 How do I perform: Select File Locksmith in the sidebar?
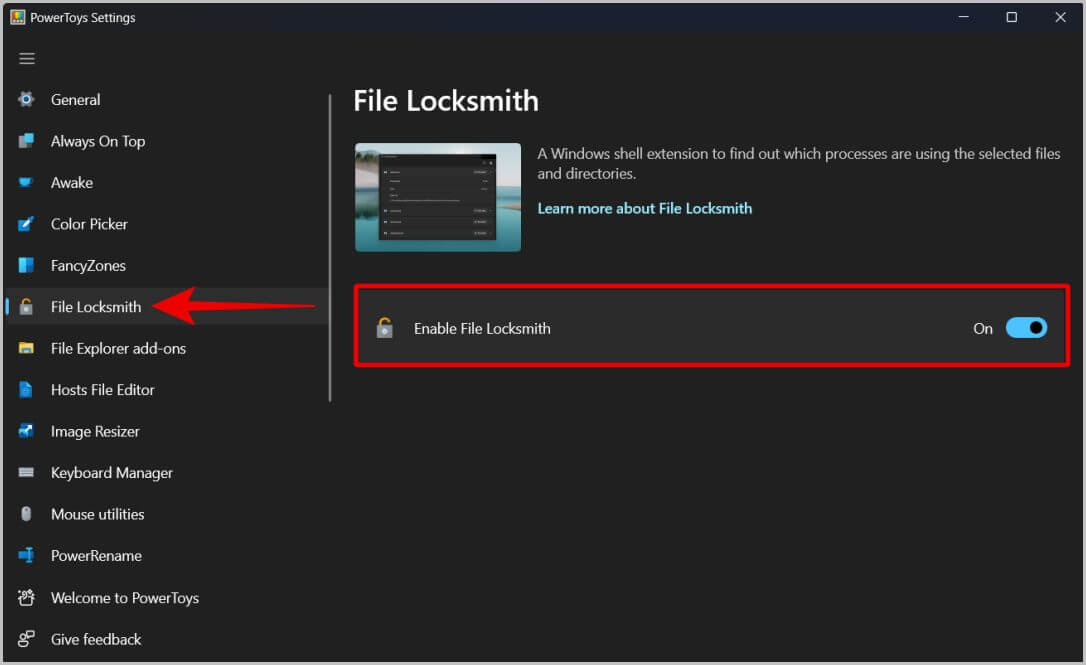(96, 307)
